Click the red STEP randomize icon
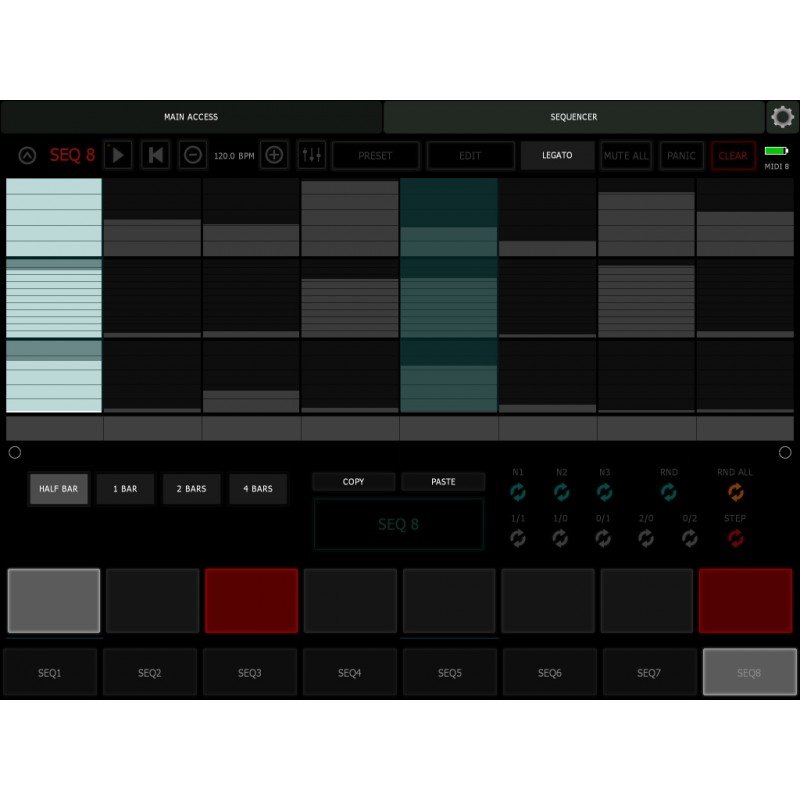800x800 pixels. point(737,540)
